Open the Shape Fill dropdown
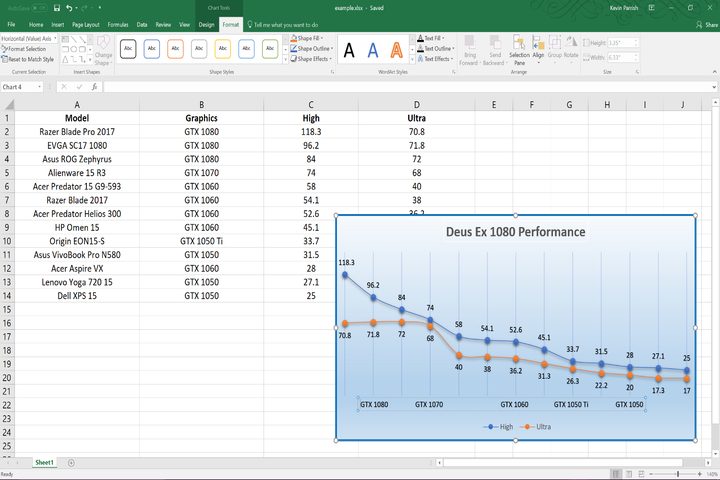 click(307, 38)
